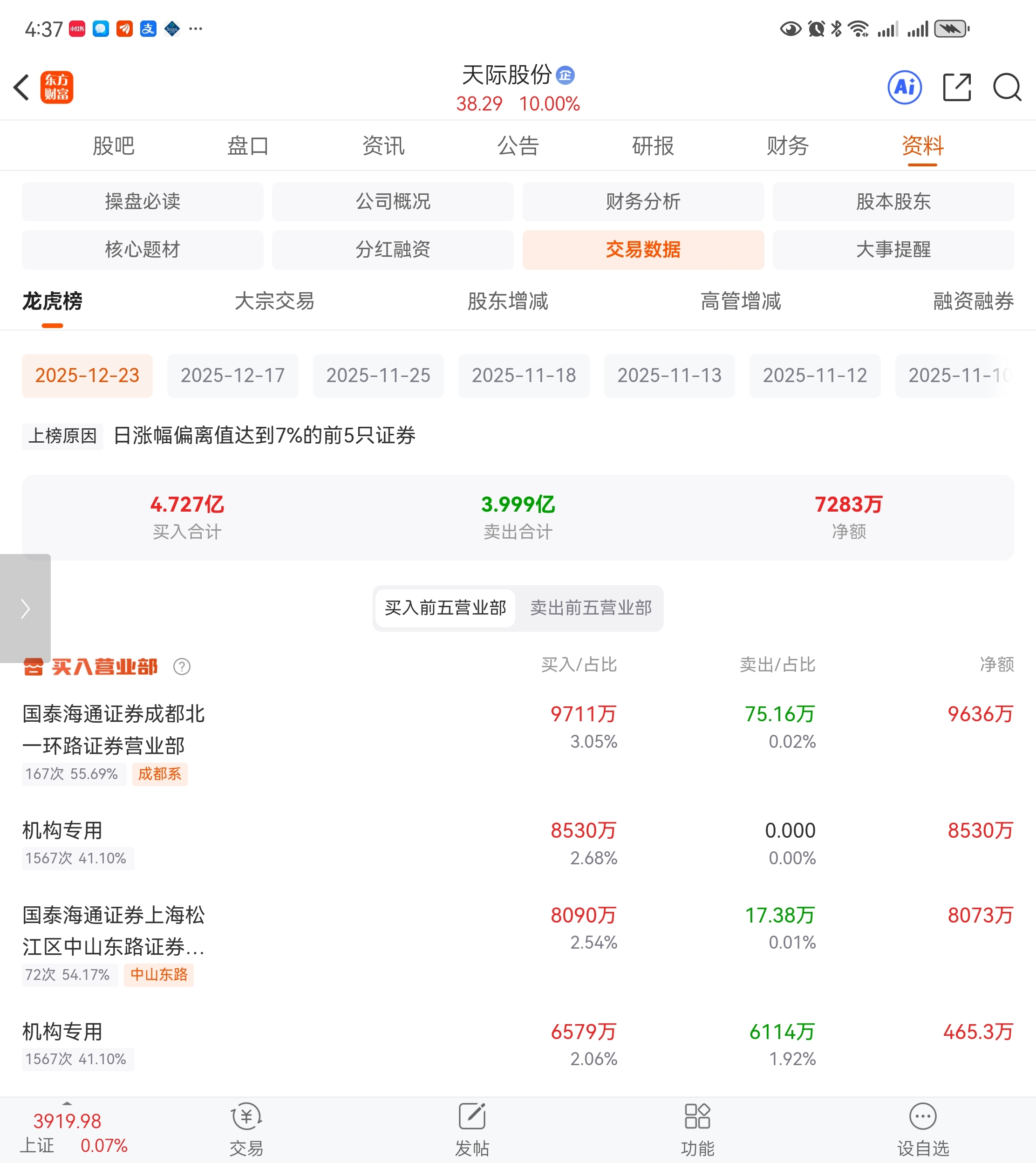This screenshot has width=1036, height=1163.
Task: Expand the 上证 index bar caret
Action: pos(67,1104)
